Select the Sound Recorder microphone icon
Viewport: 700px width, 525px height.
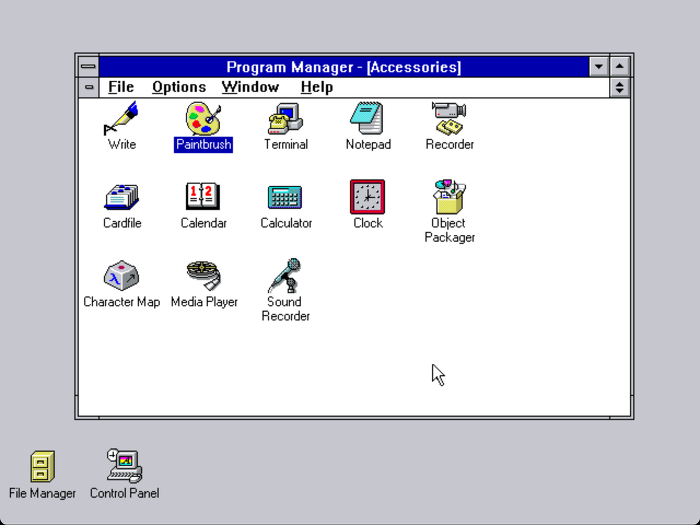pyautogui.click(x=285, y=275)
